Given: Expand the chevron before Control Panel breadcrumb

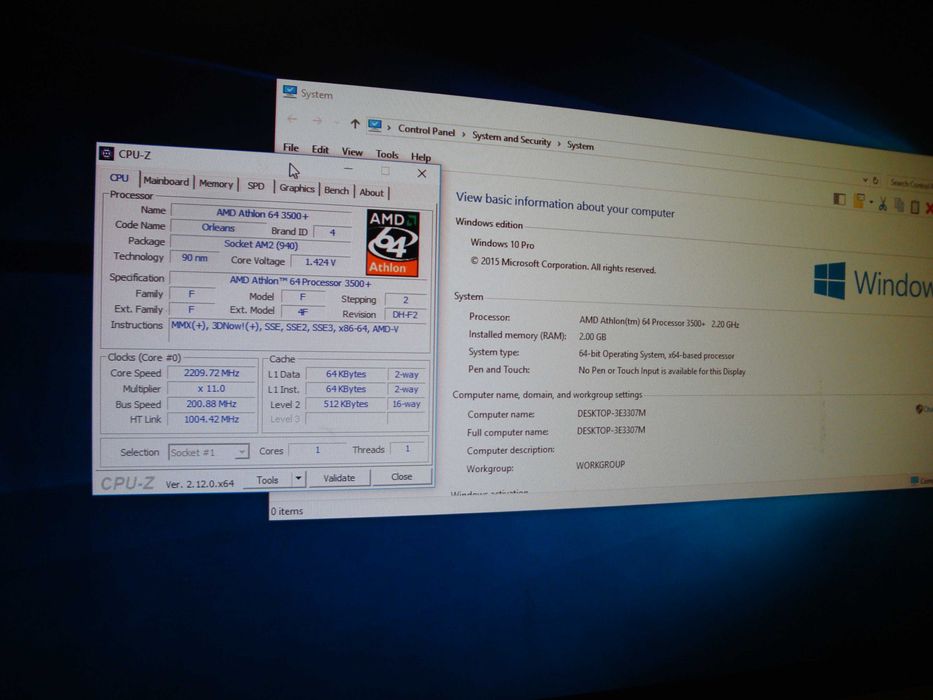Looking at the screenshot, I should (389, 127).
